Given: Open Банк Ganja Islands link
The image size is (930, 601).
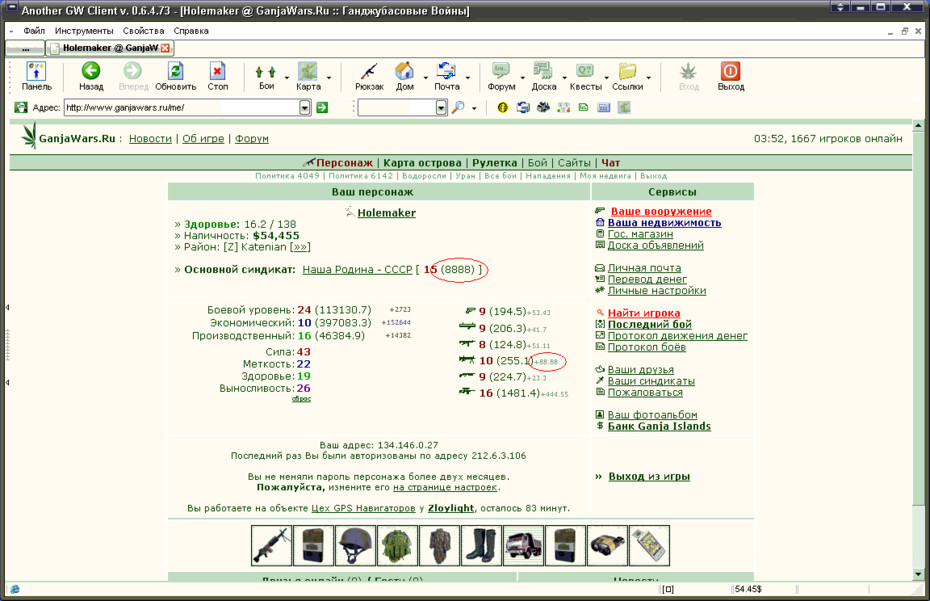Looking at the screenshot, I should pyautogui.click(x=659, y=426).
